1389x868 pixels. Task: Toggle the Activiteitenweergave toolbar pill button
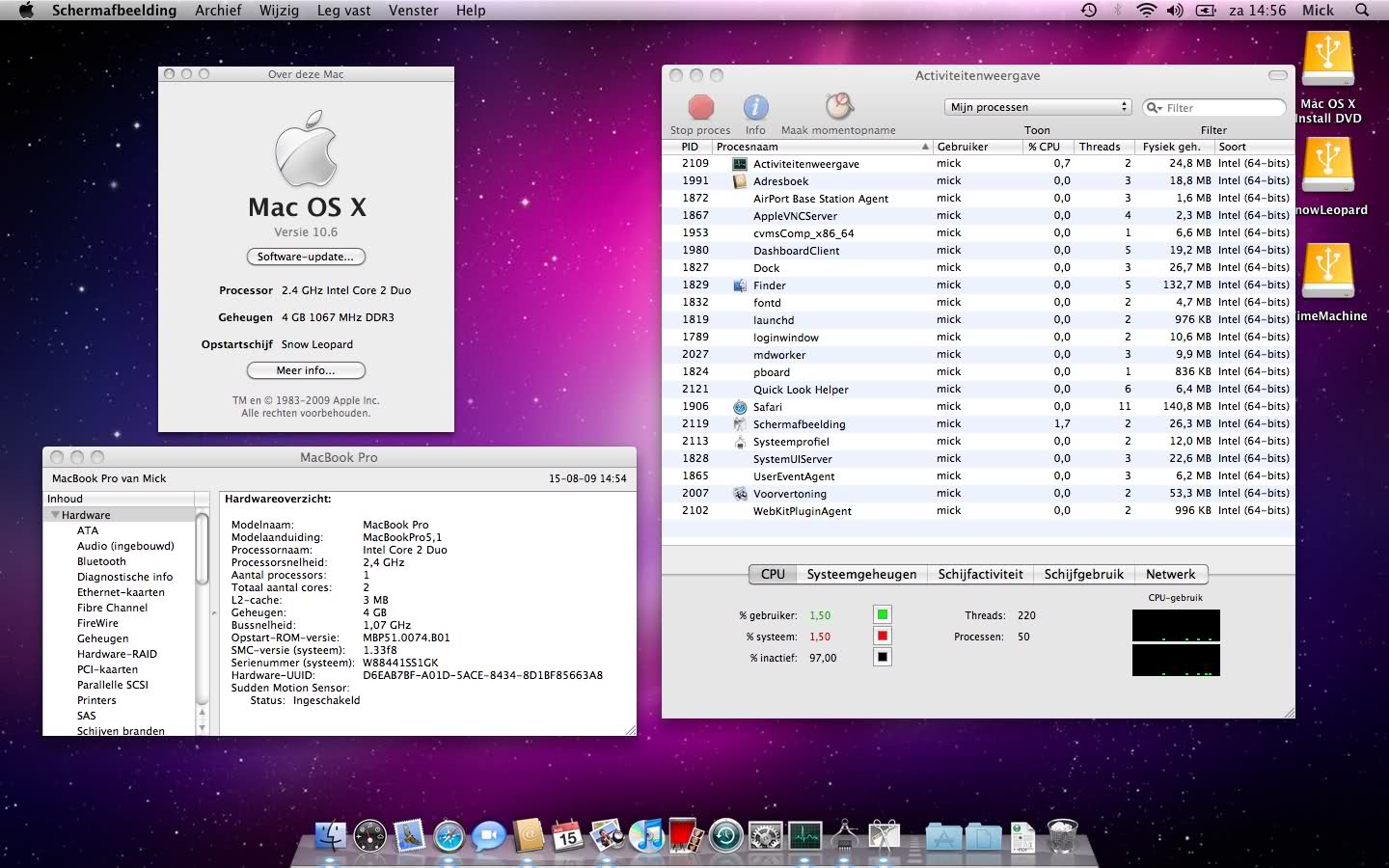pyautogui.click(x=1277, y=75)
